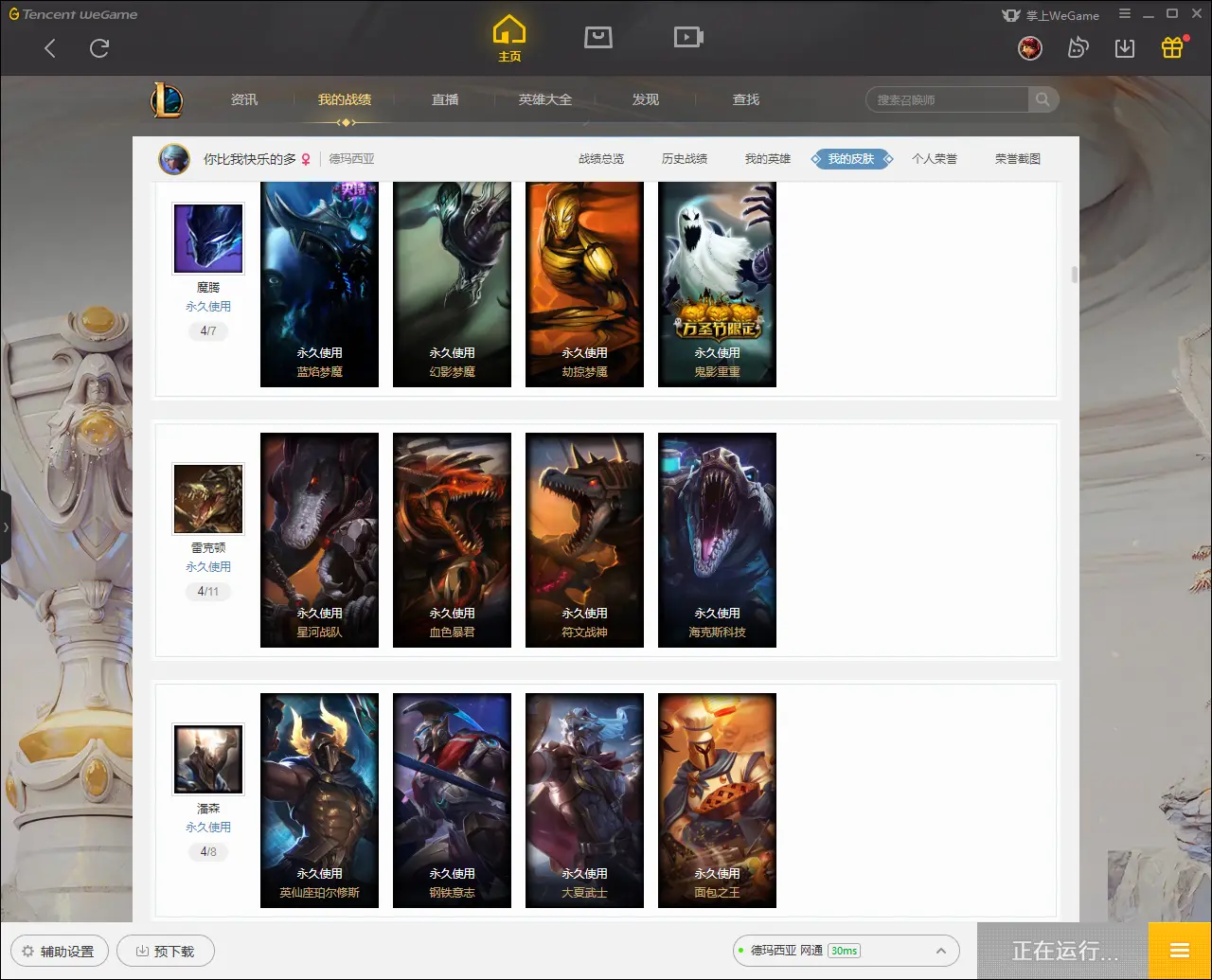Image resolution: width=1212 pixels, height=980 pixels.
Task: Open the 直播 navigation tab
Action: click(x=445, y=99)
